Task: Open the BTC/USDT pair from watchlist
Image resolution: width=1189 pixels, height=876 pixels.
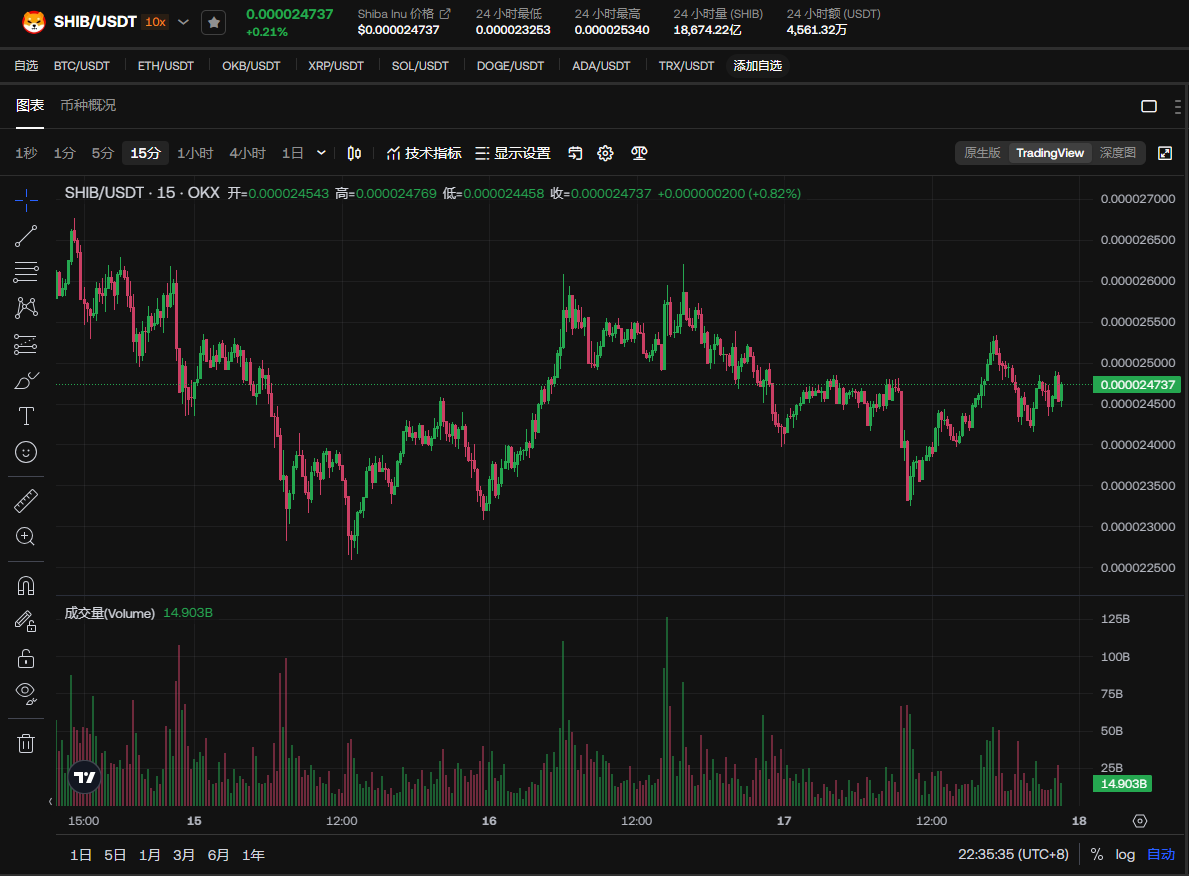Action: tap(82, 66)
